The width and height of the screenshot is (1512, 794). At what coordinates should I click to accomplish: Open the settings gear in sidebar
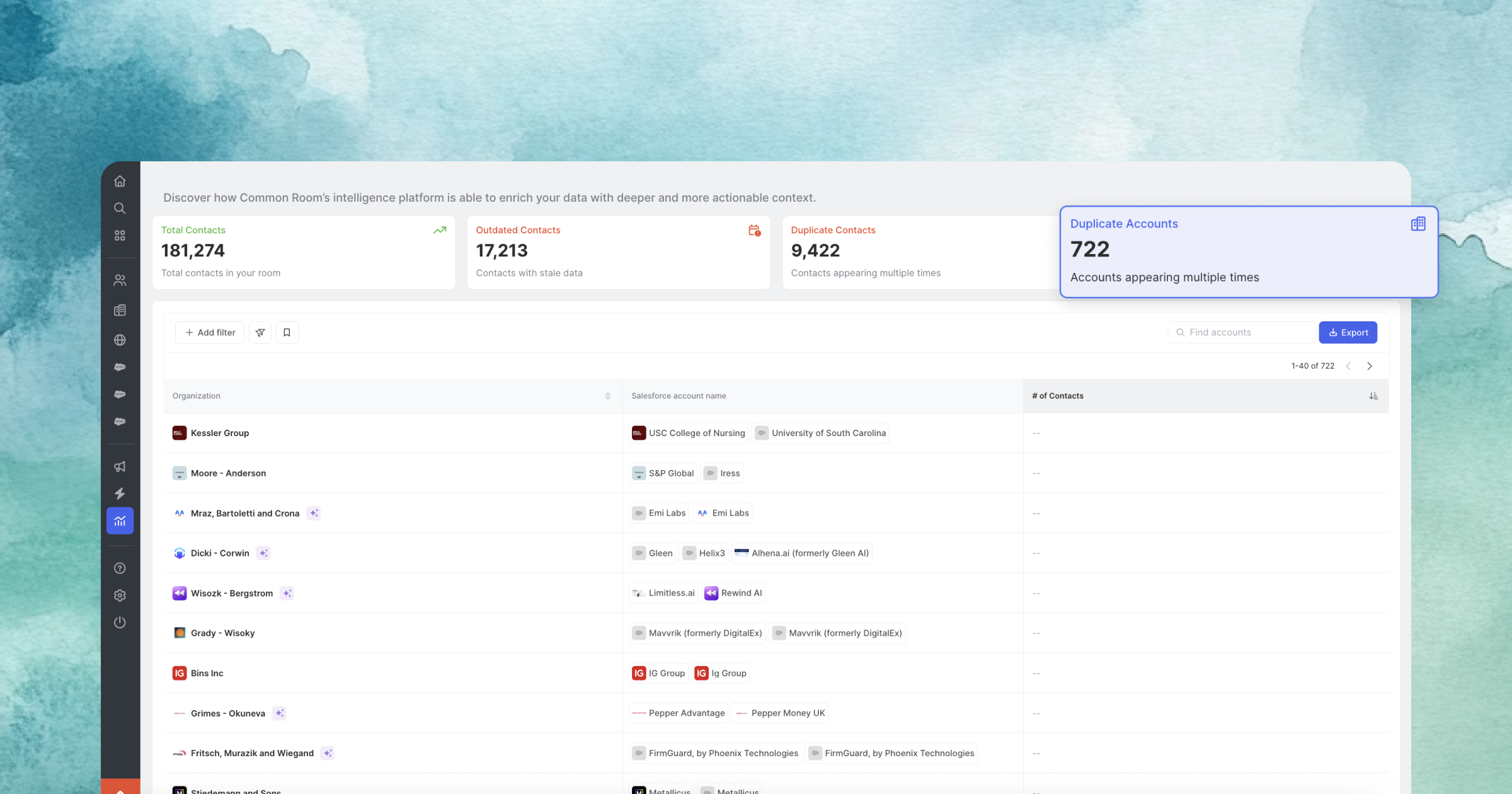(120, 595)
